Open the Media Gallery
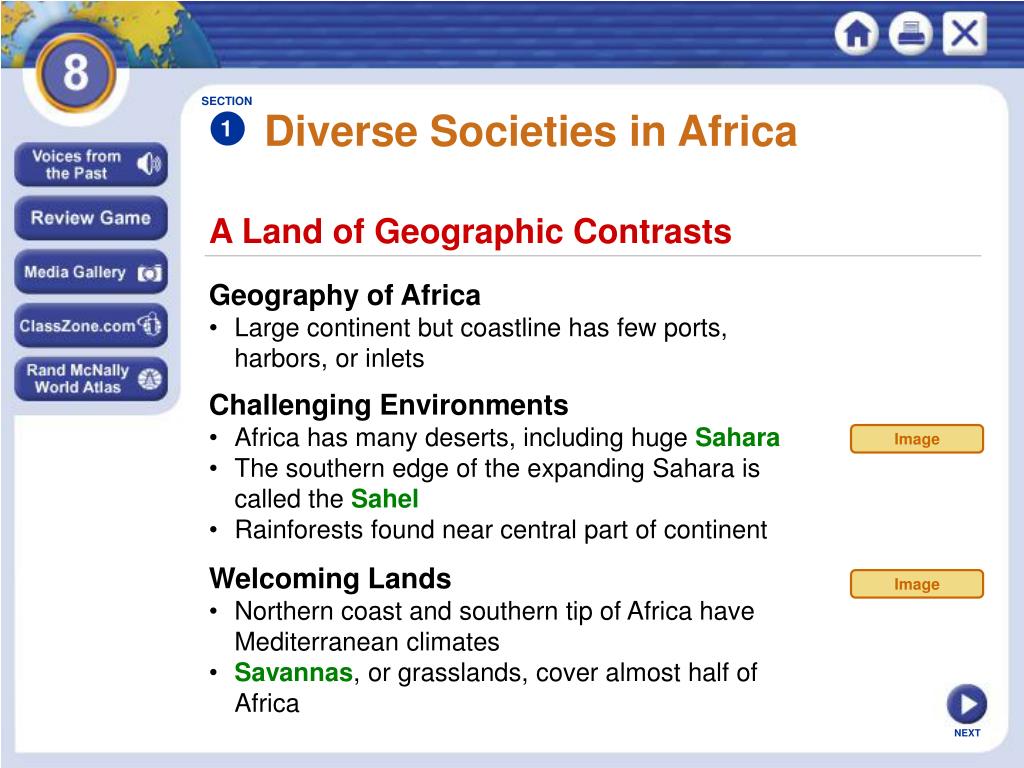 pos(91,272)
